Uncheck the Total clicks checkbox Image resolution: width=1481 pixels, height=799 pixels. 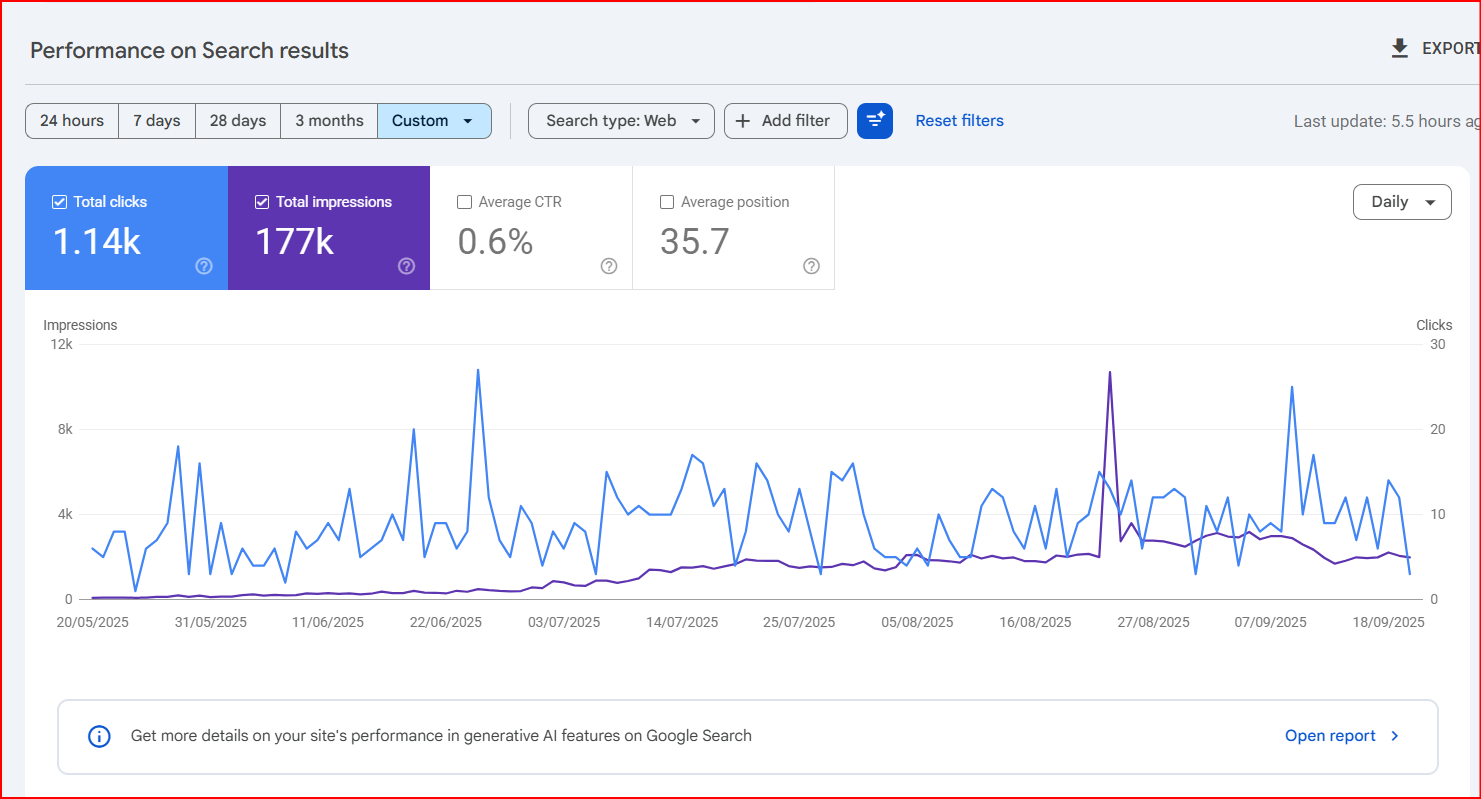coord(60,202)
